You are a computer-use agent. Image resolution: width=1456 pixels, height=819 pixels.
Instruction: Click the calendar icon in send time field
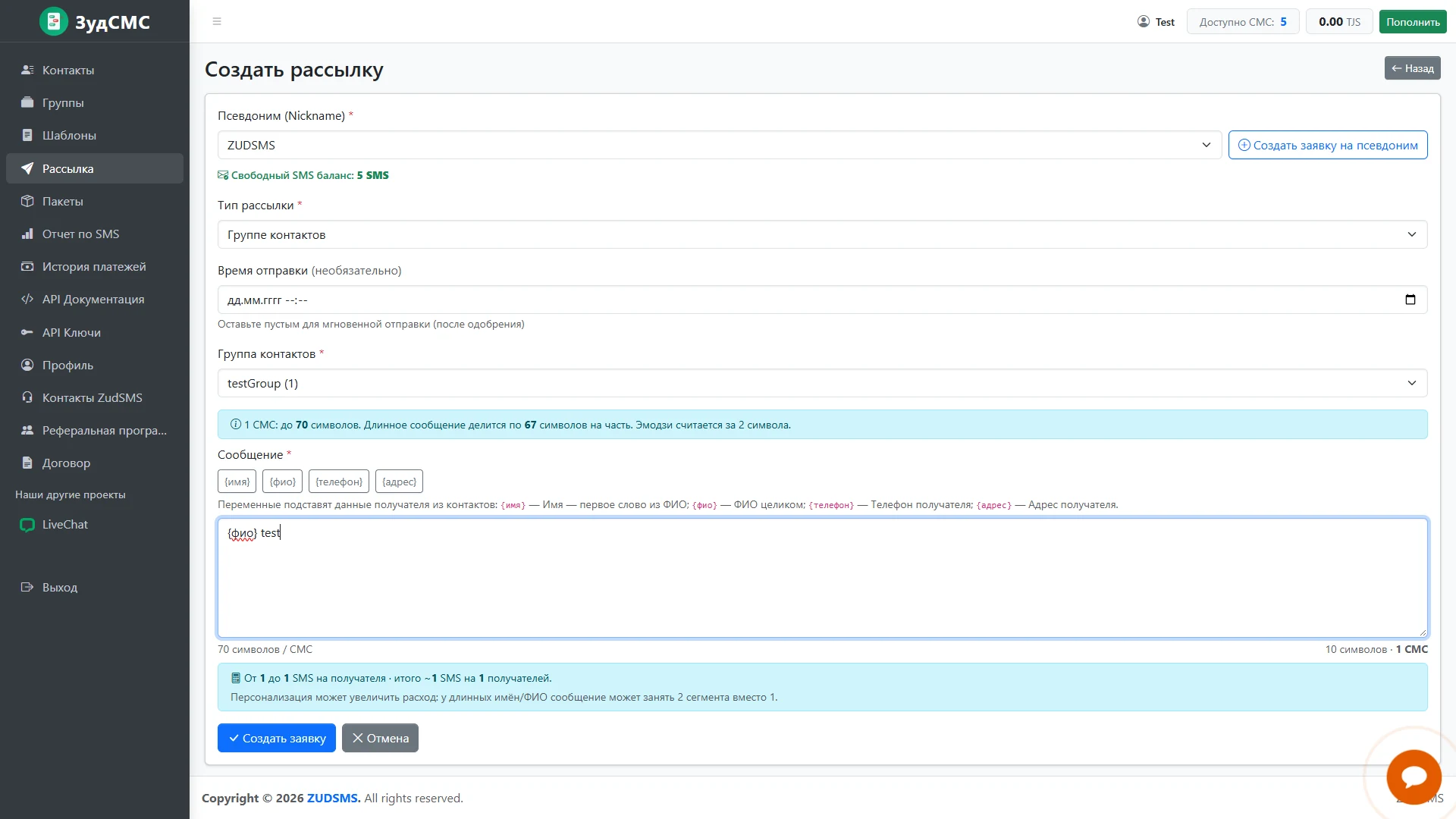pyautogui.click(x=1410, y=300)
